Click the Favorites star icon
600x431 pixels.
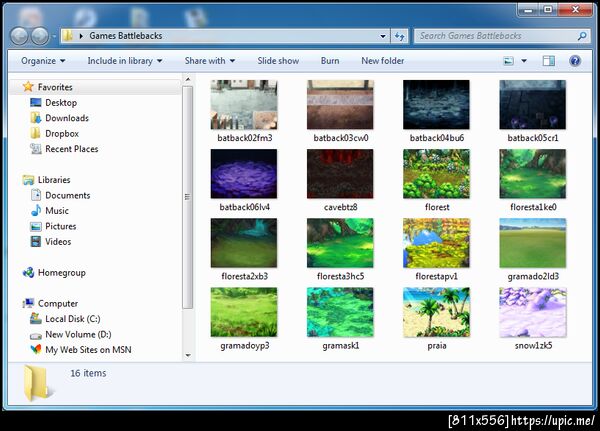coord(28,87)
